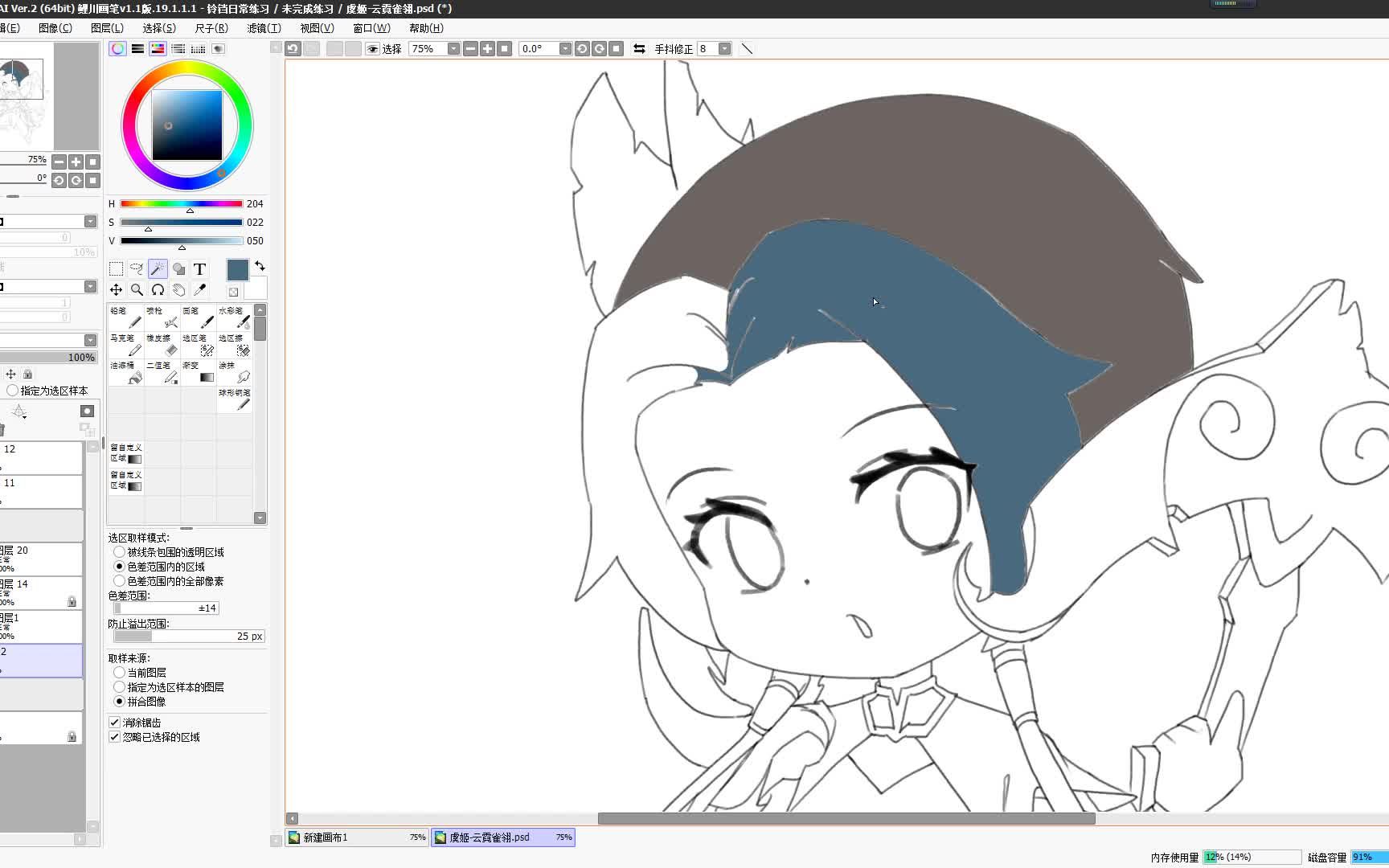Open the 滤镜(T) menu

click(x=264, y=28)
